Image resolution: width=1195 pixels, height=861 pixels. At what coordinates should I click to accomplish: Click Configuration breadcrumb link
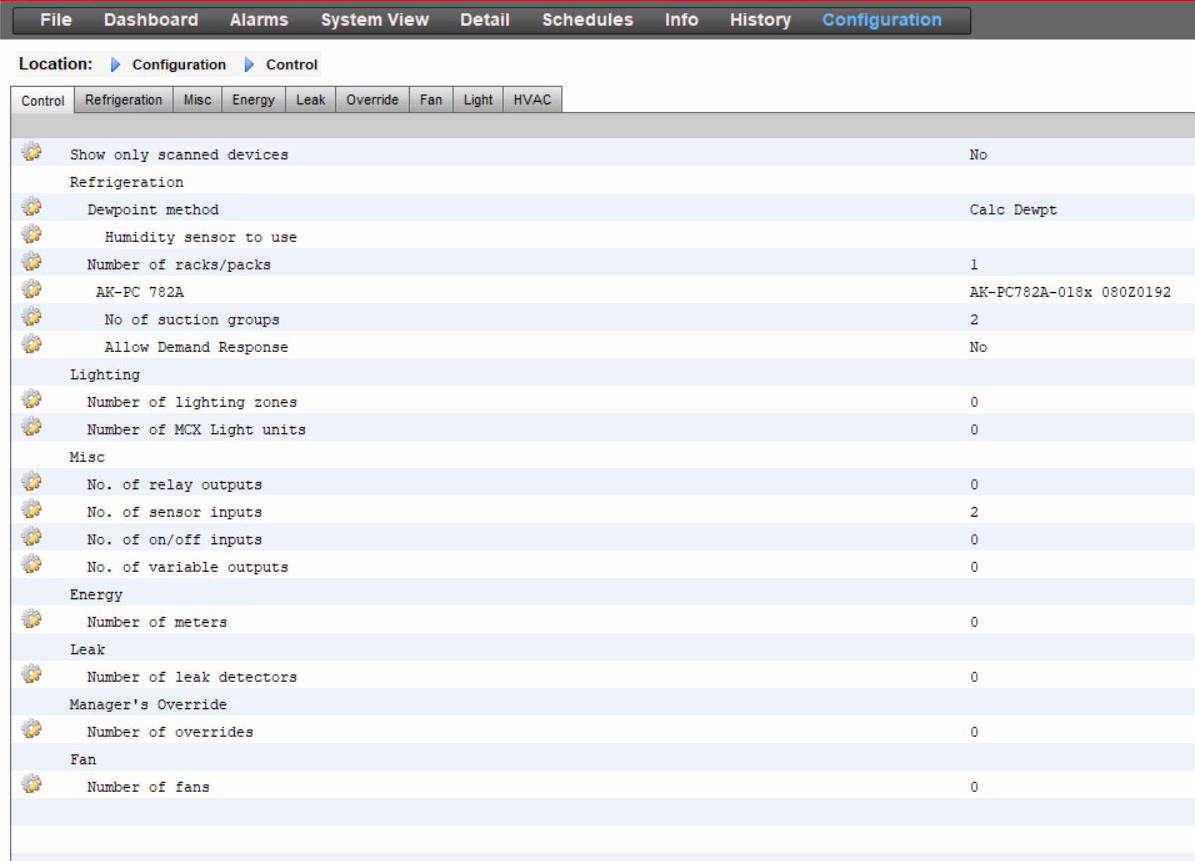179,65
